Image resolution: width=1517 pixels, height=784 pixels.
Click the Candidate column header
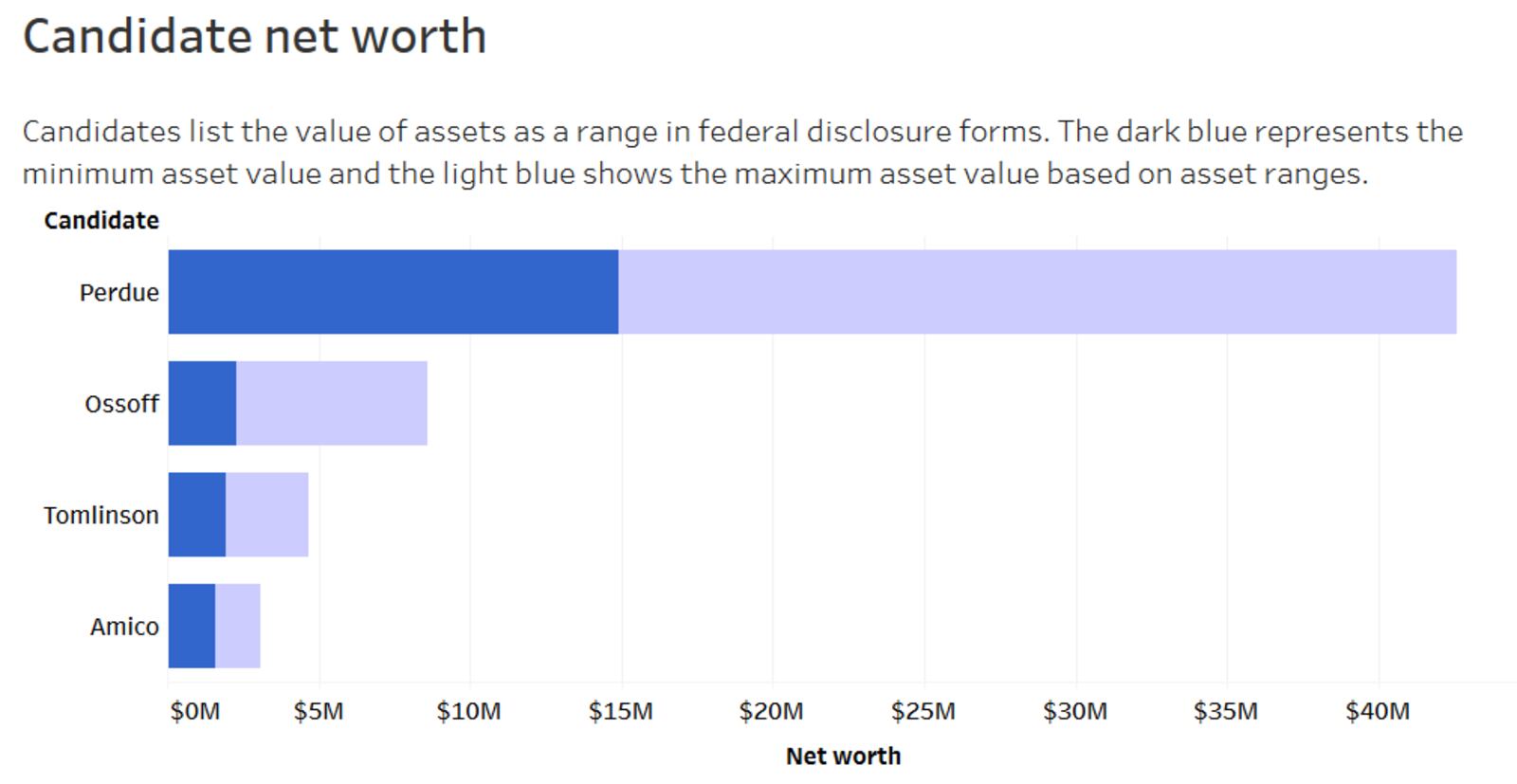[x=101, y=221]
